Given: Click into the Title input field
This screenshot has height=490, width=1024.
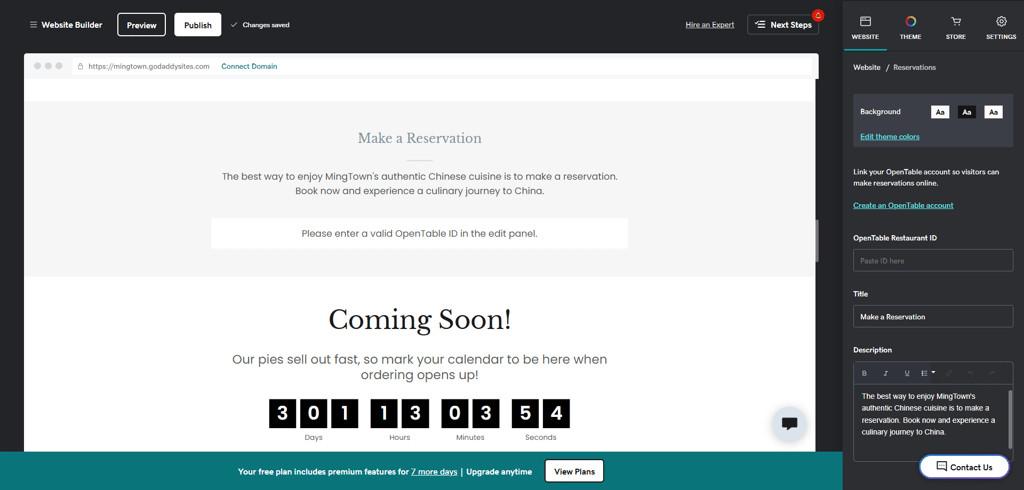Looking at the screenshot, I should pos(933,316).
